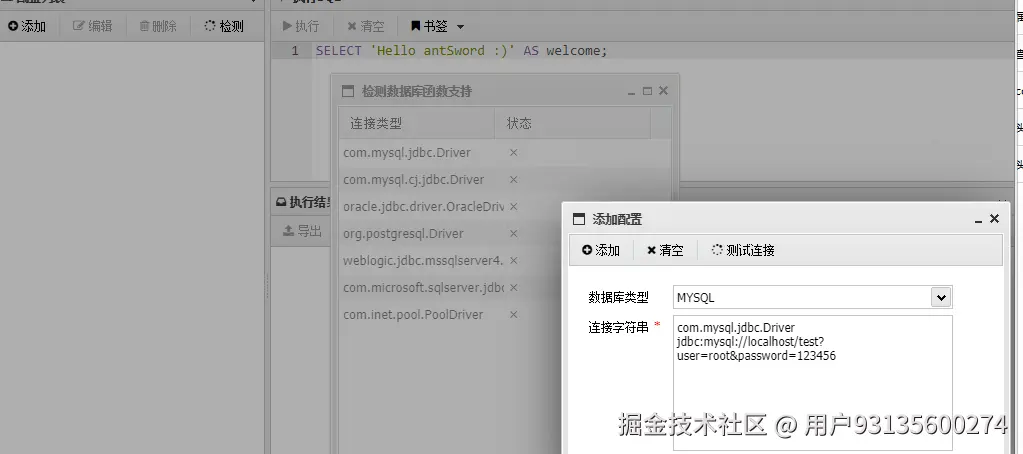
Task: Click the bookmark icon in the SQL toolbar
Action: click(415, 26)
